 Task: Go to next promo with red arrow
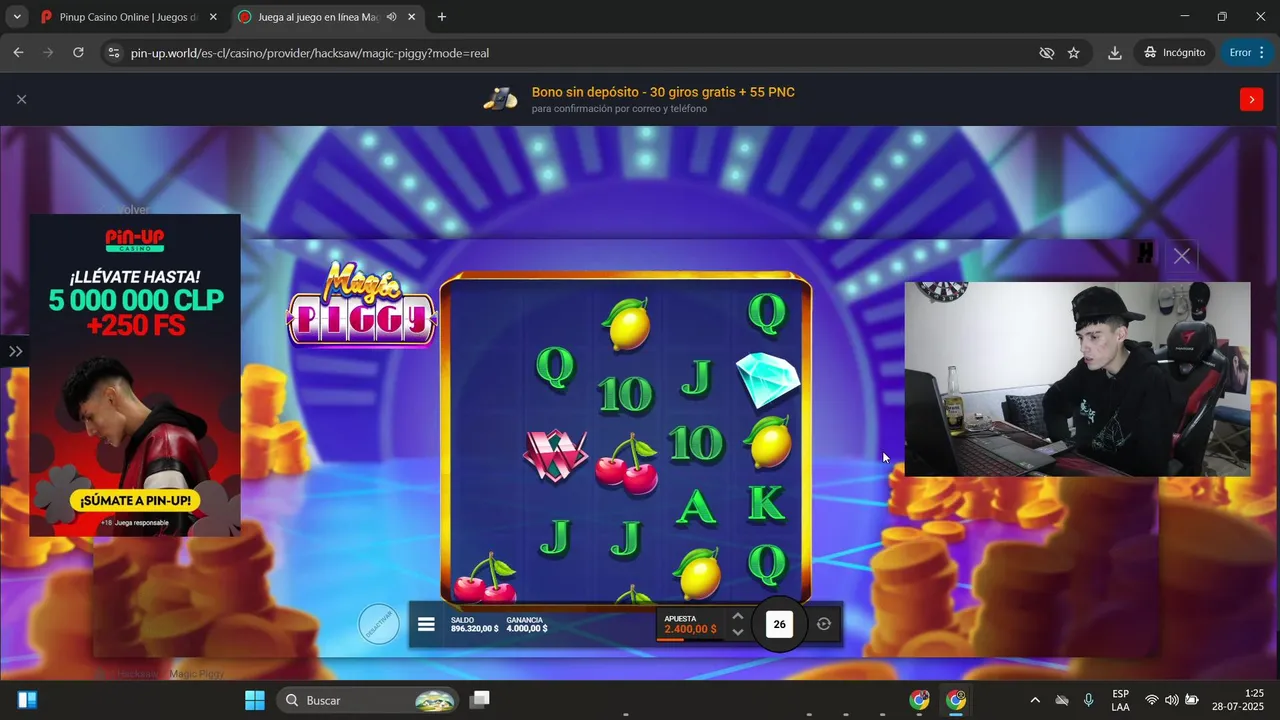(x=1251, y=99)
